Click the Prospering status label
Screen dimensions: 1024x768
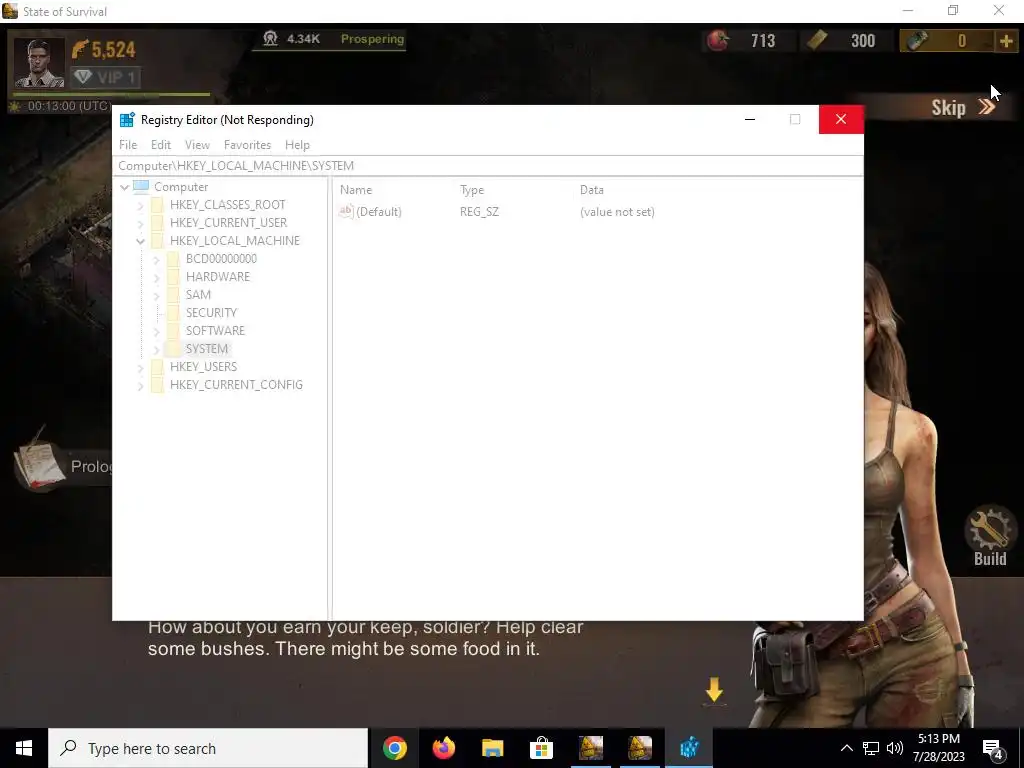372,39
